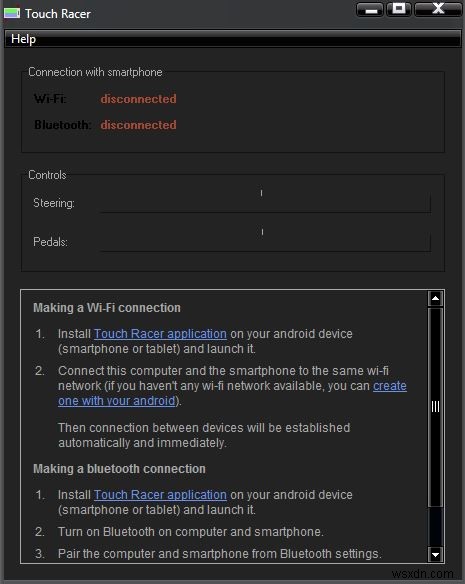Minimize the Touch Racer window
Screen dimensions: 465x584
point(370,9)
